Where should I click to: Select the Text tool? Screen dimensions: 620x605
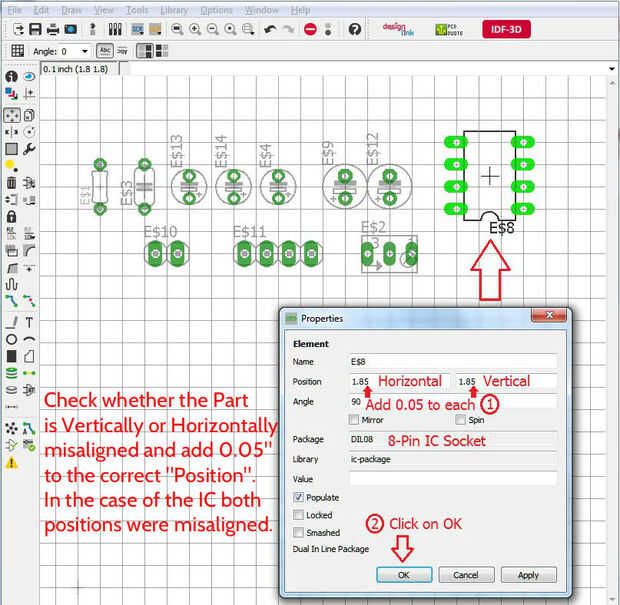coord(29,323)
